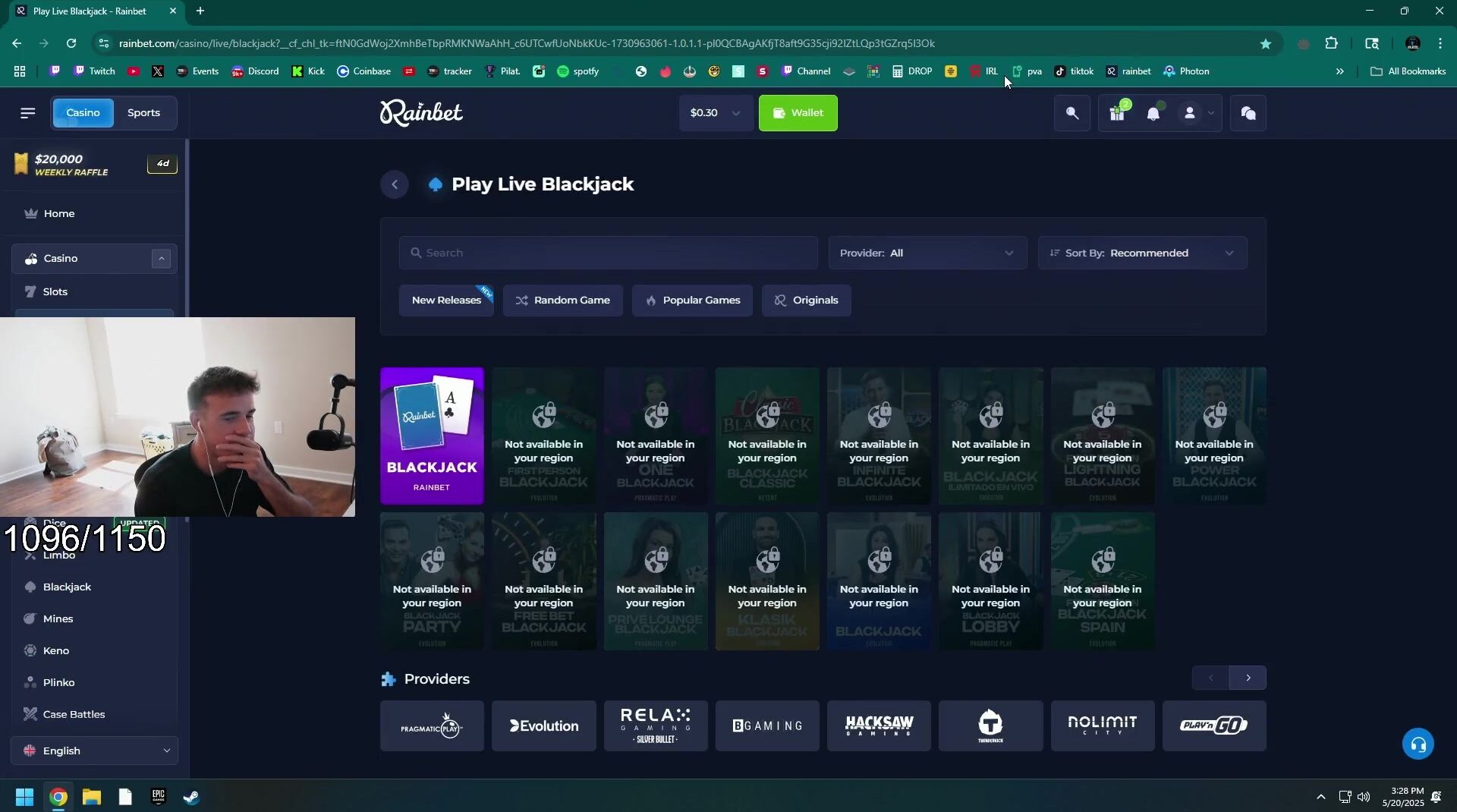Open the $20,000 Weekly Raffle banner
This screenshot has height=812, width=1457.
click(95, 165)
